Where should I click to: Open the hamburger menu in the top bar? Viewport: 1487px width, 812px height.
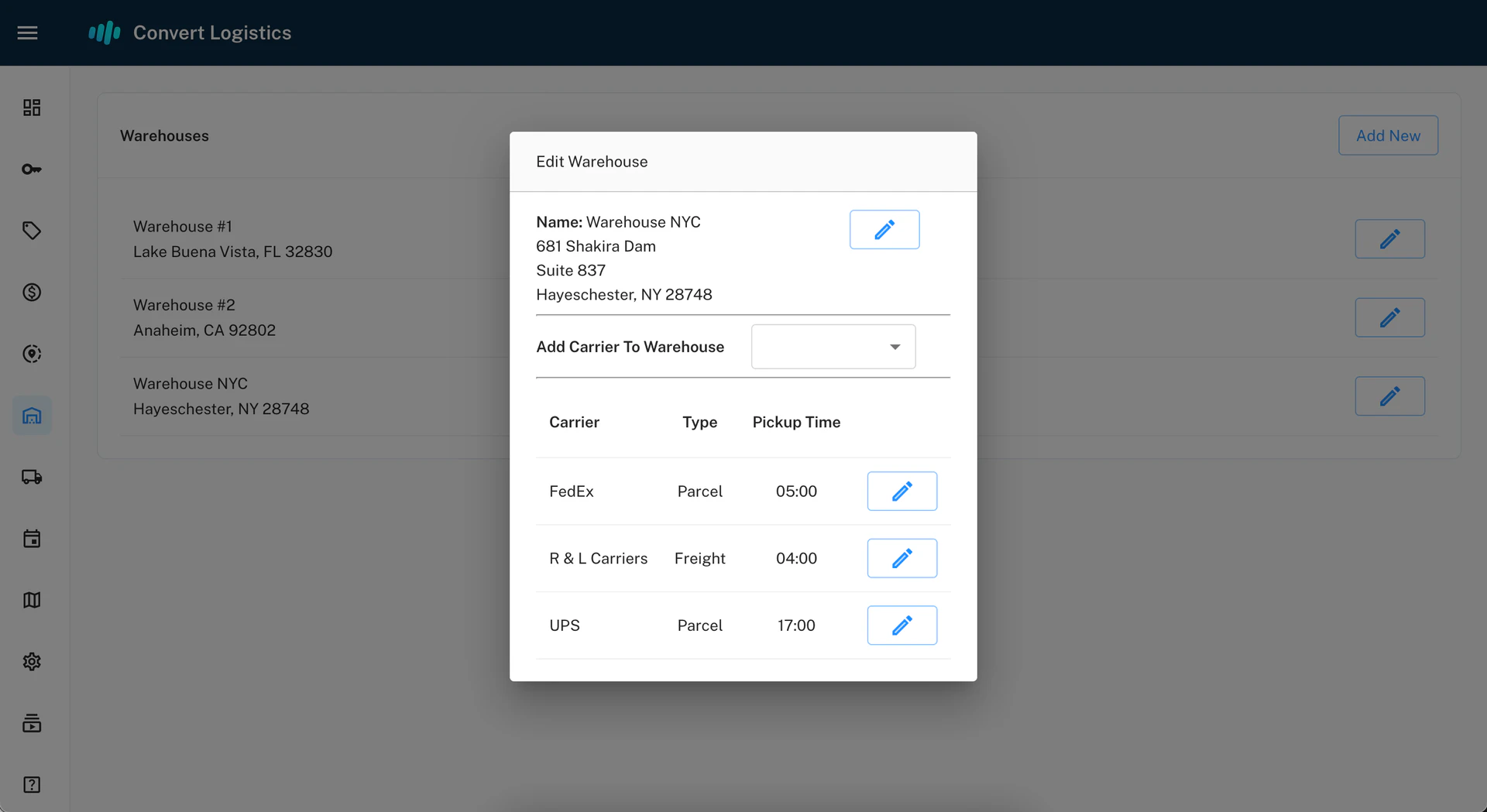[27, 33]
